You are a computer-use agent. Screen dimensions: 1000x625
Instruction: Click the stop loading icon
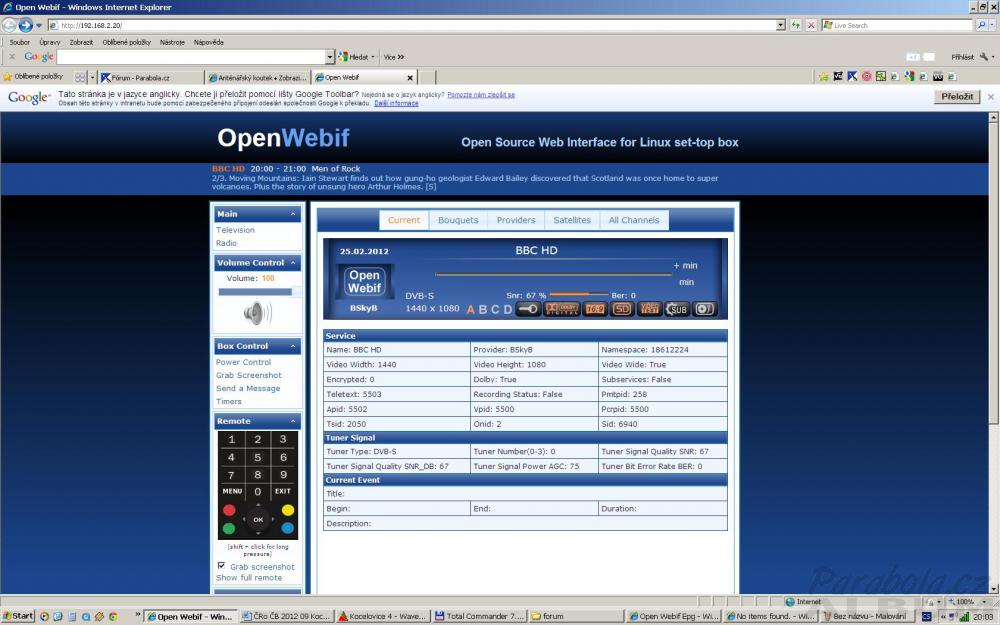pyautogui.click(x=811, y=26)
